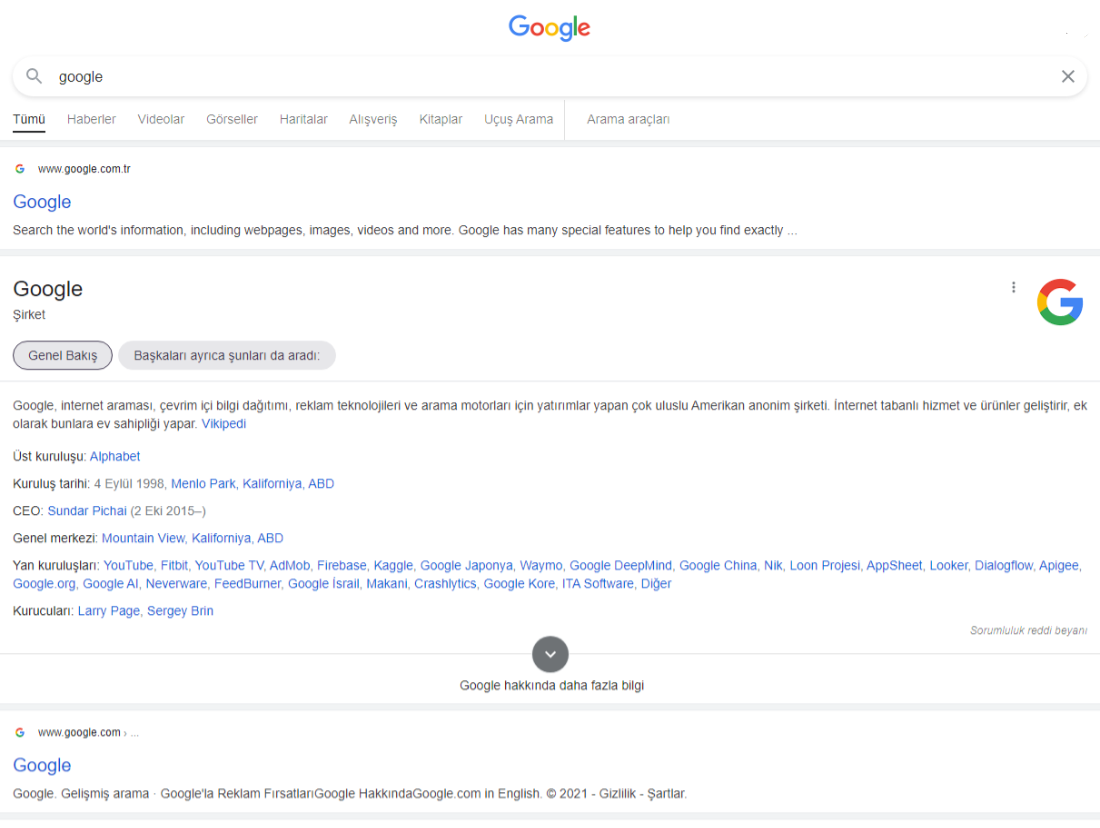Click the www.google.com.tr URL

[x=84, y=168]
